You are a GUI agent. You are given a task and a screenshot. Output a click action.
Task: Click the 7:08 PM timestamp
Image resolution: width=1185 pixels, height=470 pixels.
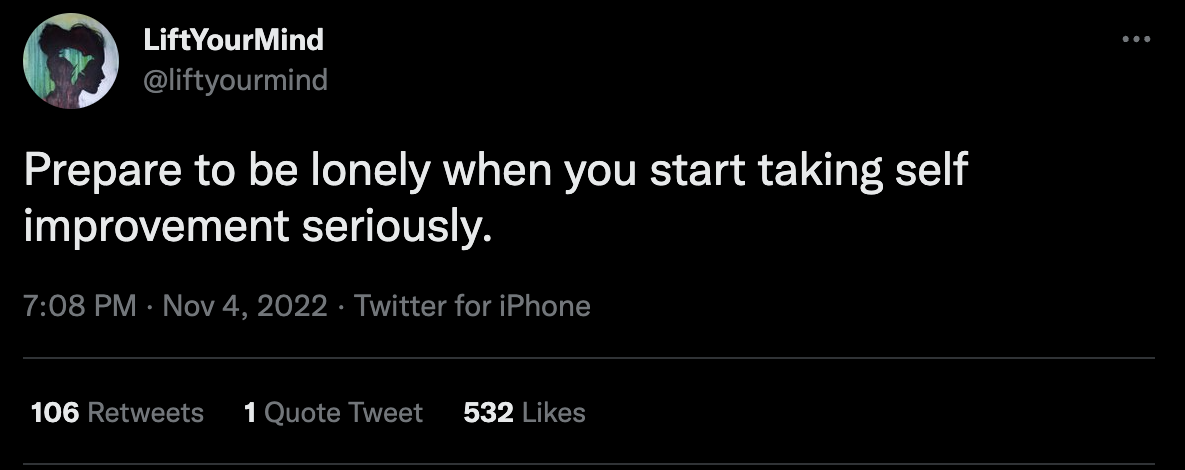pyautogui.click(x=79, y=305)
